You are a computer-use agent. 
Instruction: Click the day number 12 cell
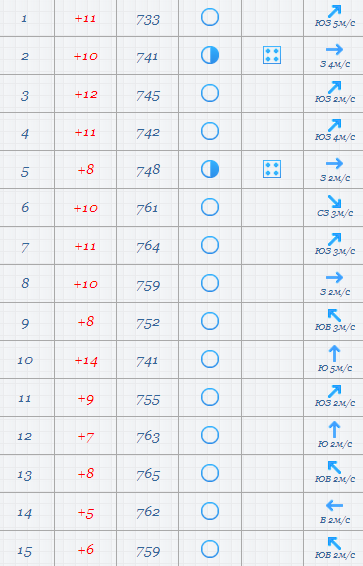click(25, 436)
